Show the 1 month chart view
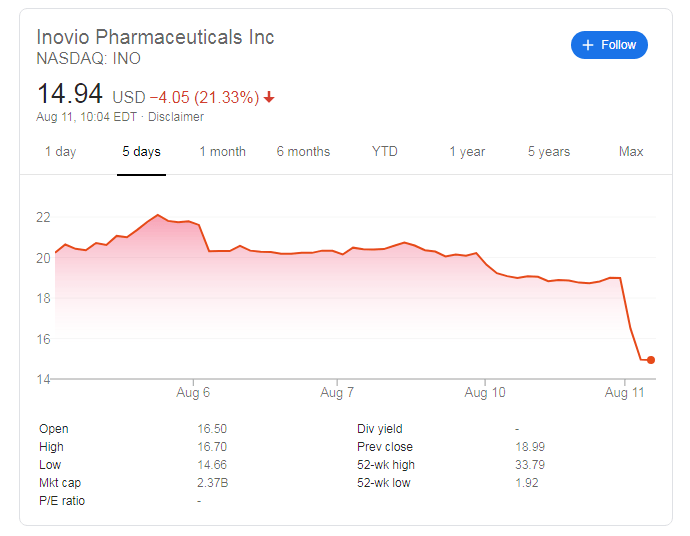 click(x=223, y=151)
